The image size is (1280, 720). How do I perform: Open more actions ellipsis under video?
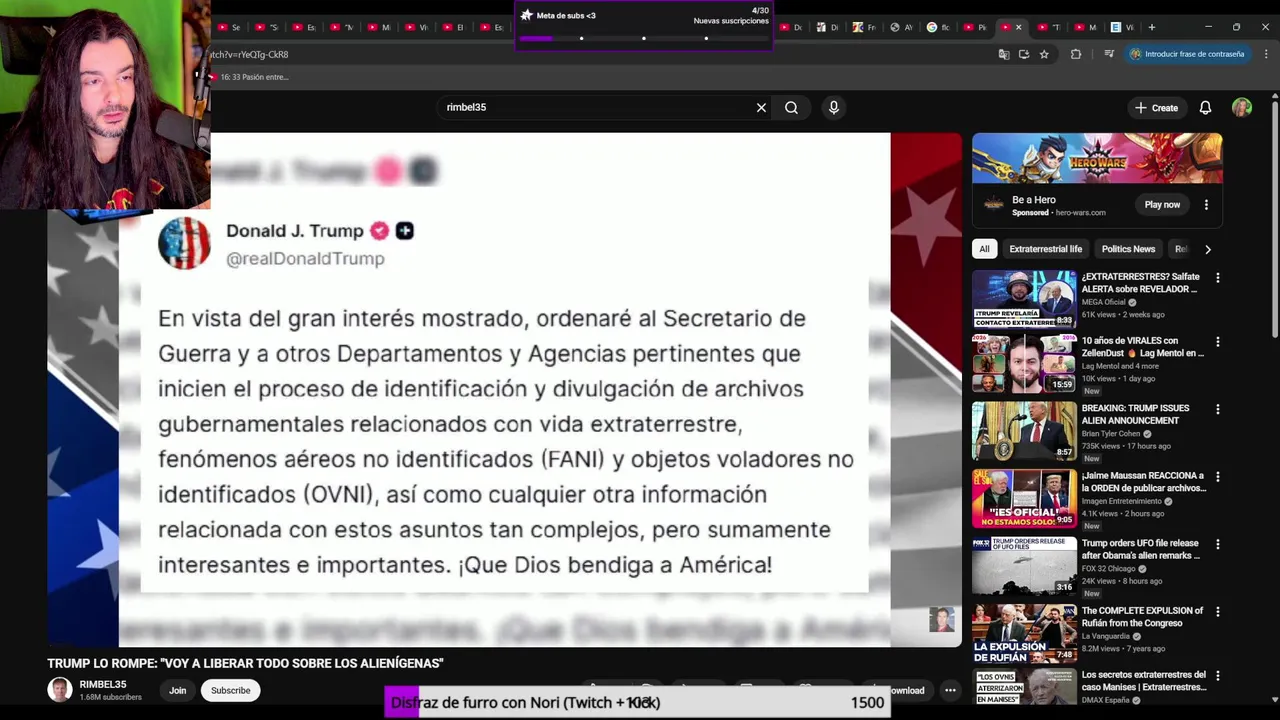(950, 690)
